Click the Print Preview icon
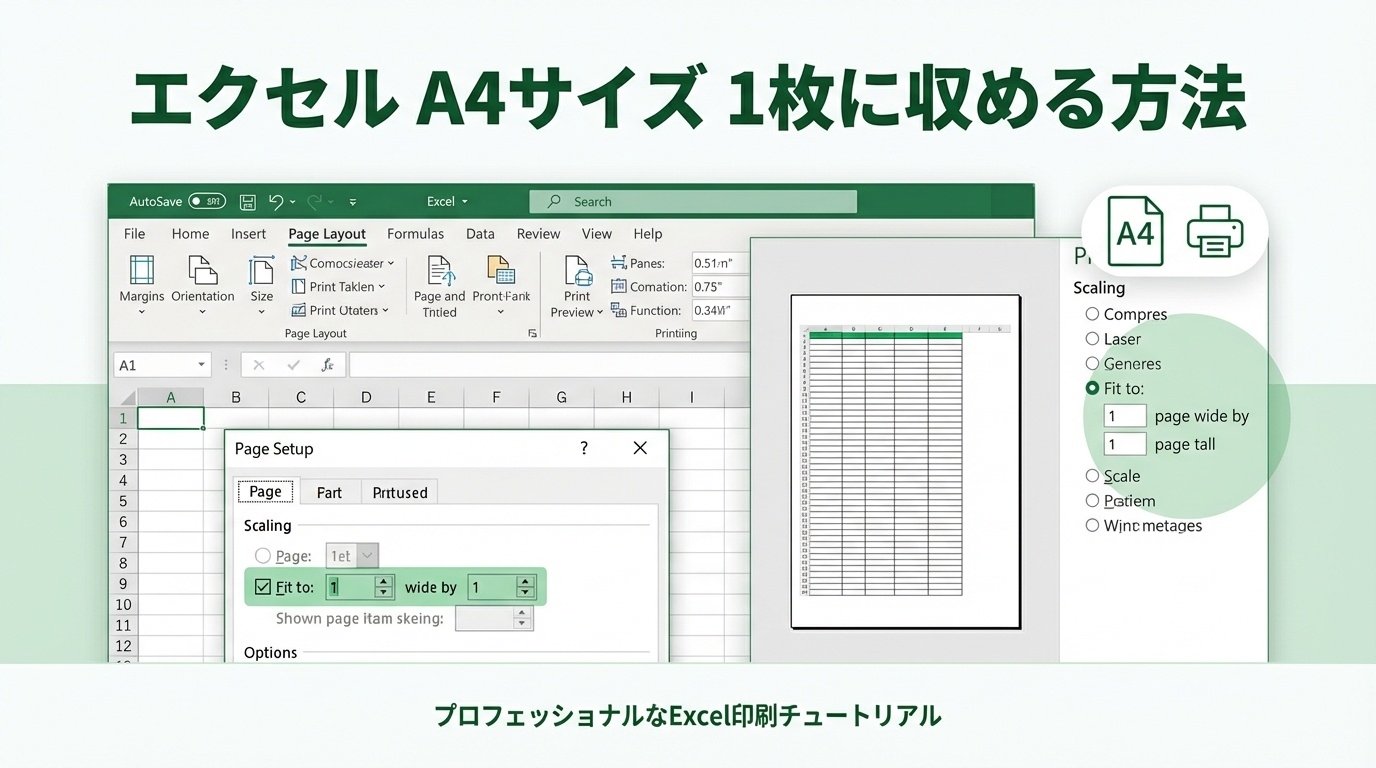 578,271
